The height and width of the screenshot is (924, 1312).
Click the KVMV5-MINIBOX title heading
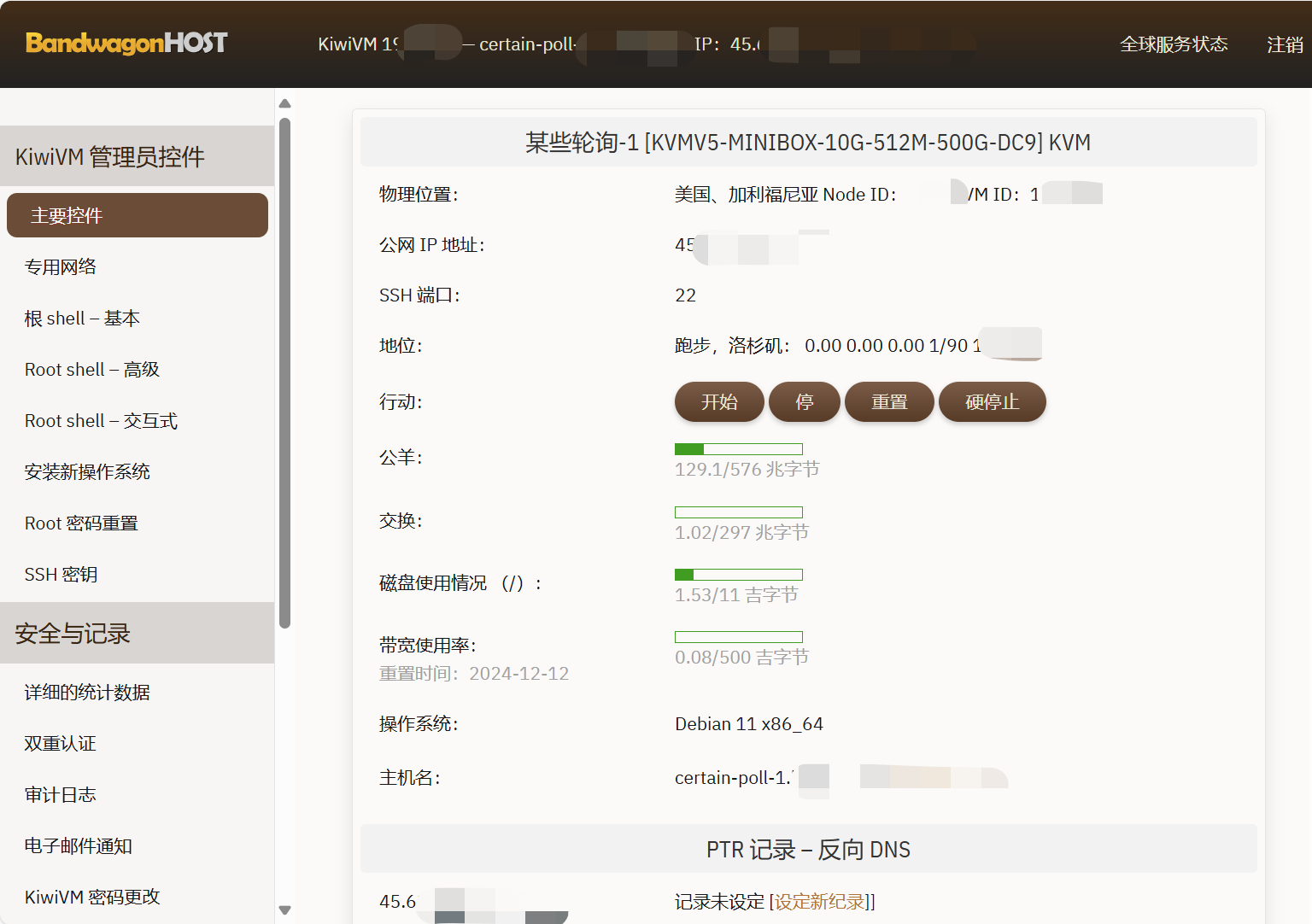[x=808, y=143]
